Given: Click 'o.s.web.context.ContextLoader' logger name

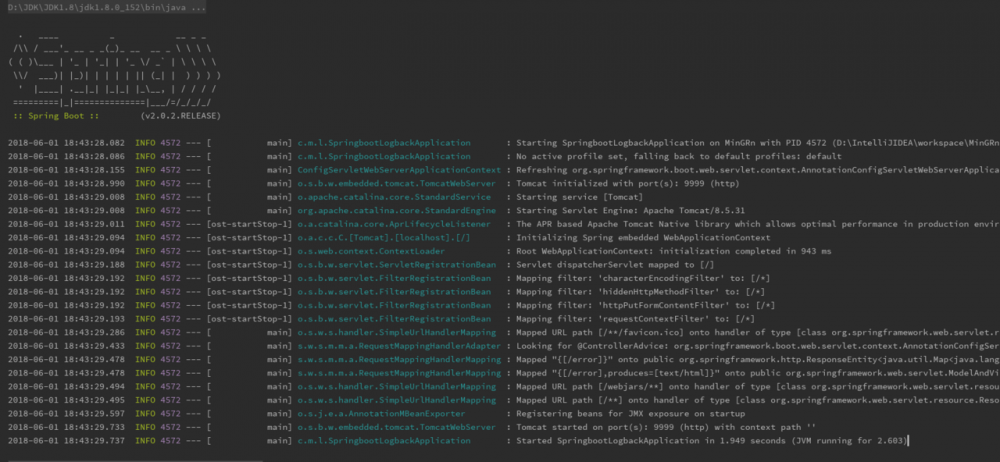Looking at the screenshot, I should [x=371, y=251].
